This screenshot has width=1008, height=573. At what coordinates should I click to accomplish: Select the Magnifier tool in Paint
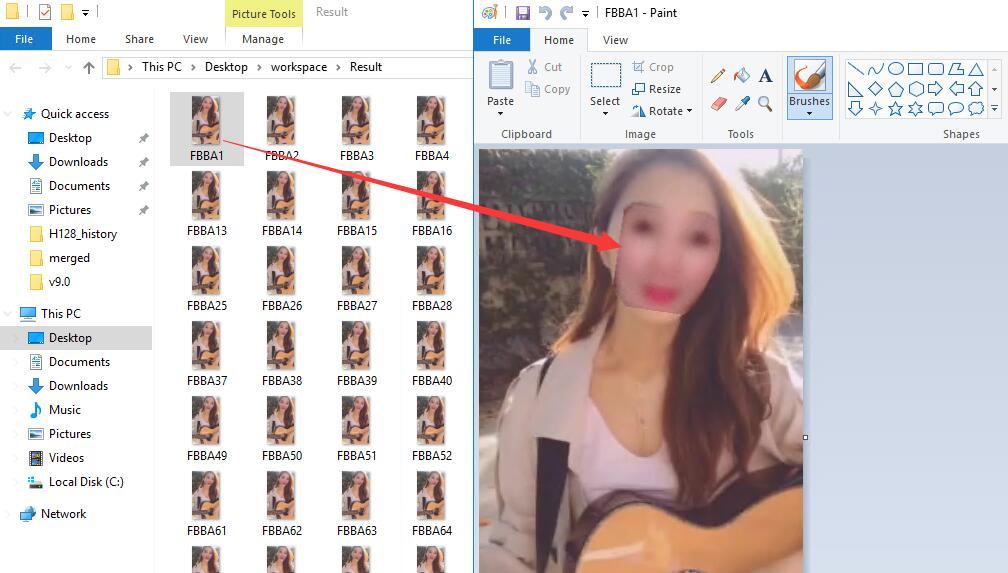(765, 103)
